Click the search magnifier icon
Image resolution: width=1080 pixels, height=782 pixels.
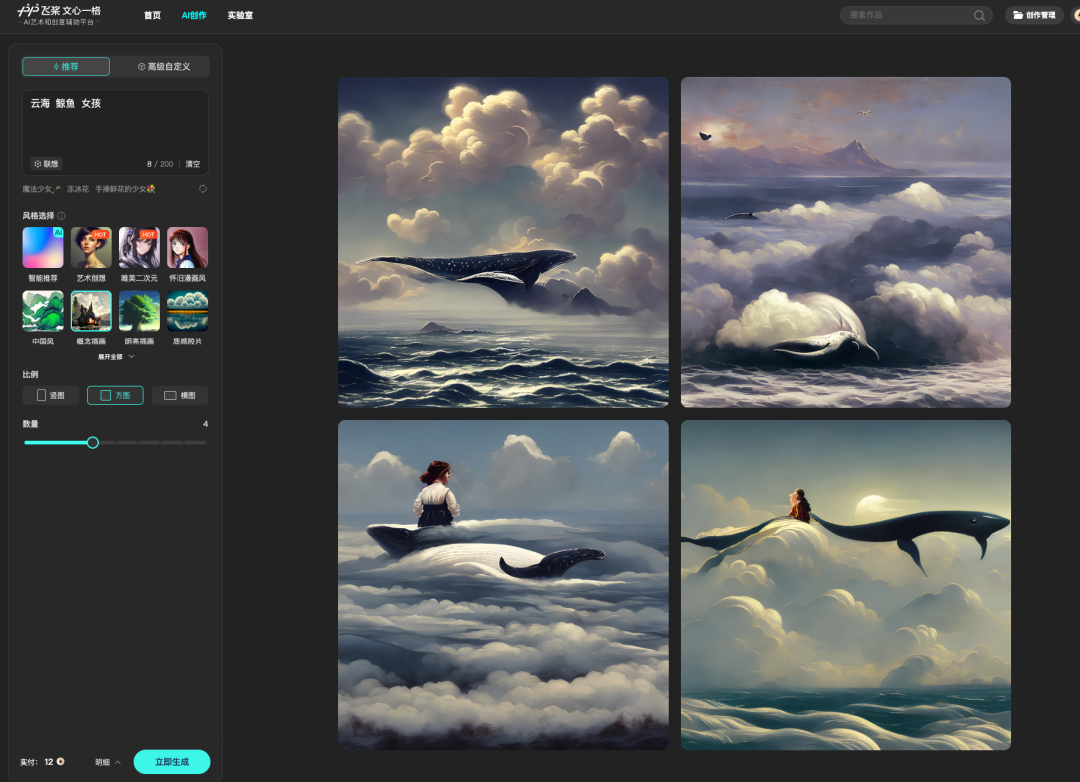point(979,15)
